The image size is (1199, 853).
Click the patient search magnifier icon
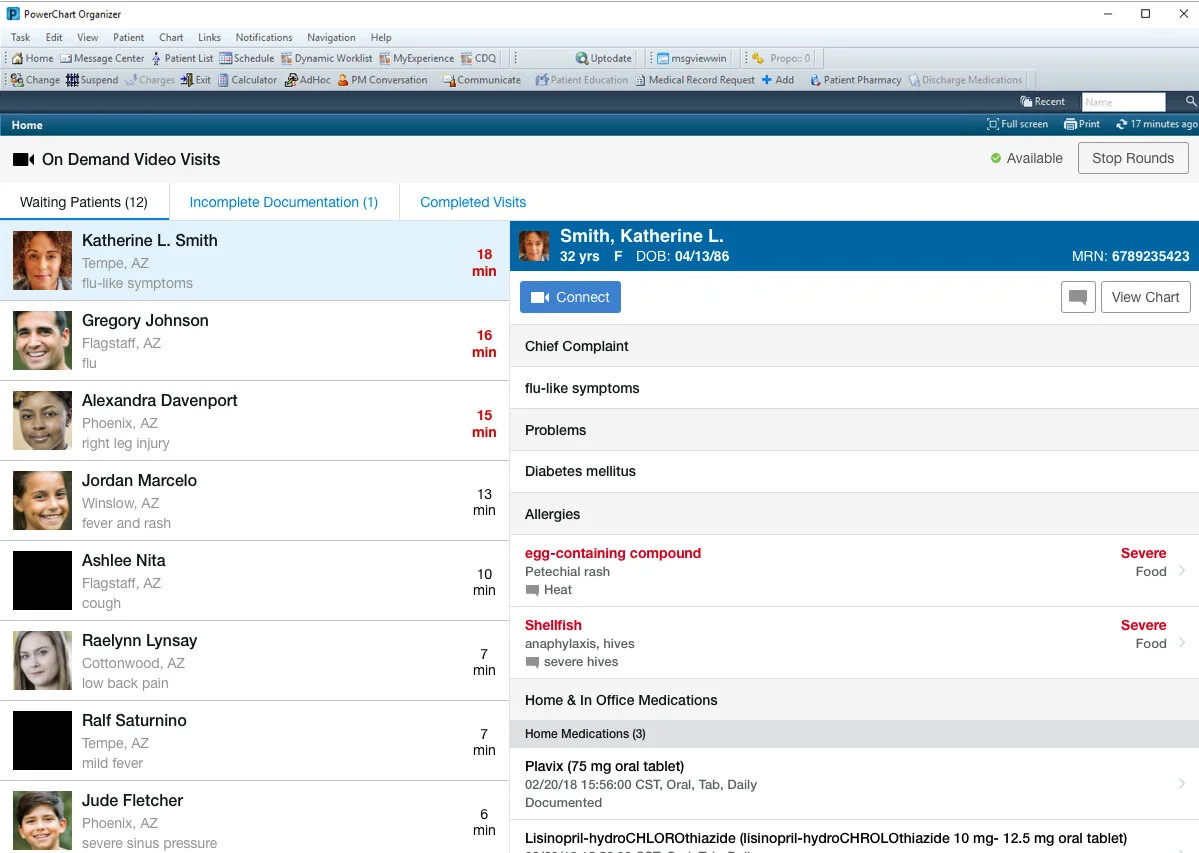pos(1191,101)
